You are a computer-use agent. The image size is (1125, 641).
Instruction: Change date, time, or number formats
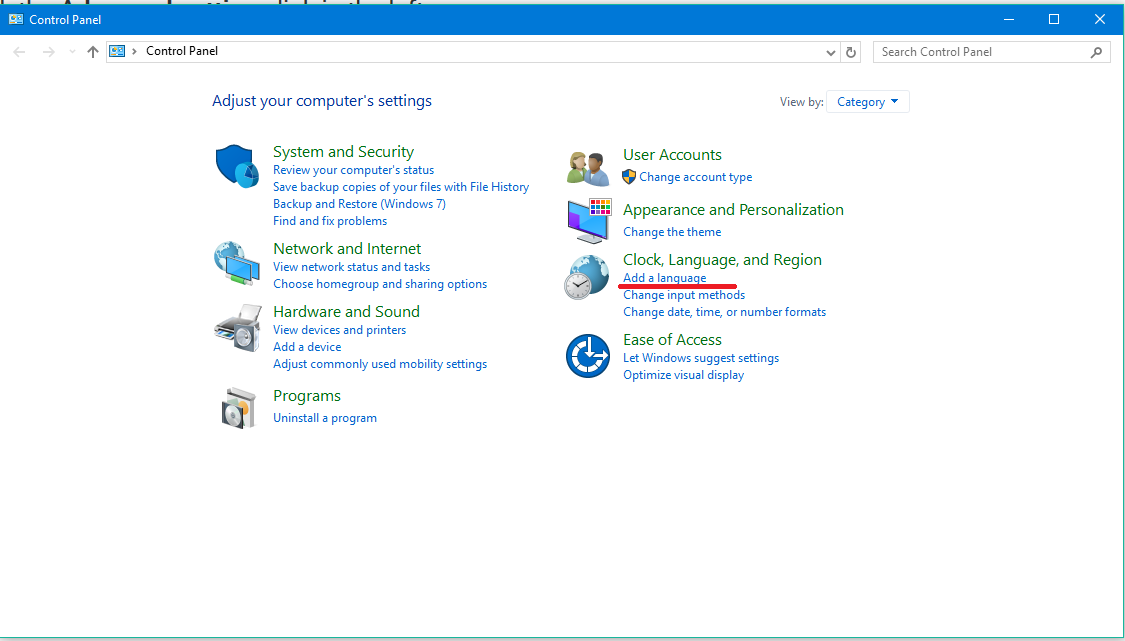point(724,312)
